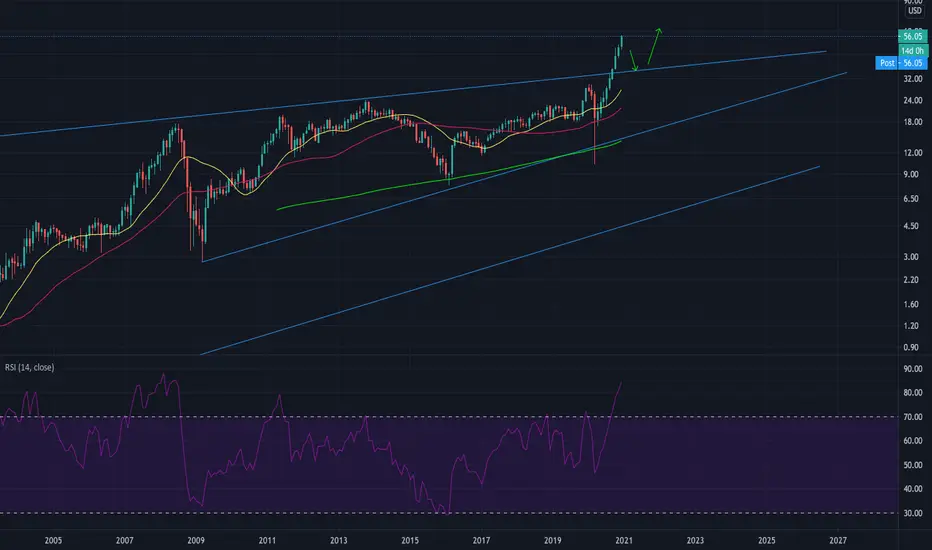Click the 2013 time axis label
Viewport: 932px width, 550px height.
point(338,540)
